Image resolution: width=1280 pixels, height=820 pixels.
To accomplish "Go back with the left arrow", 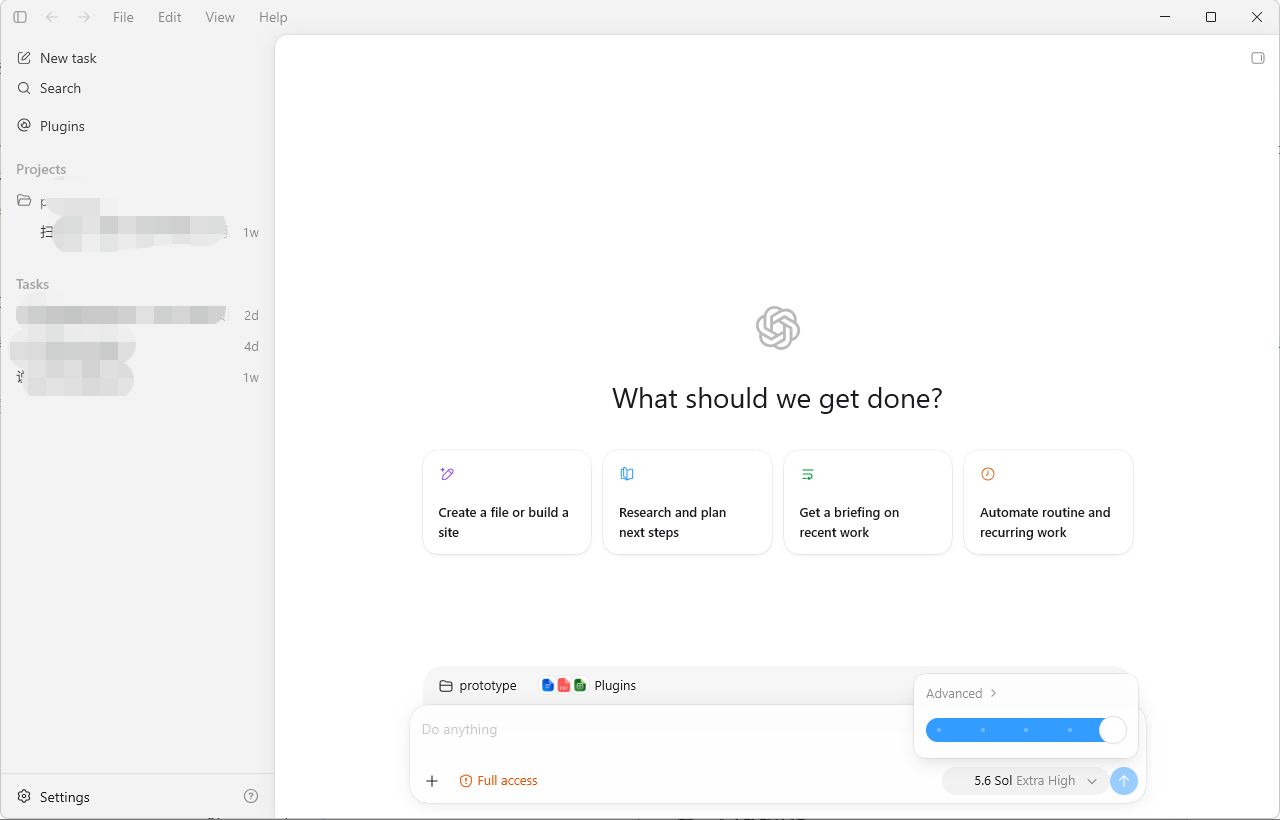I will click(x=52, y=17).
